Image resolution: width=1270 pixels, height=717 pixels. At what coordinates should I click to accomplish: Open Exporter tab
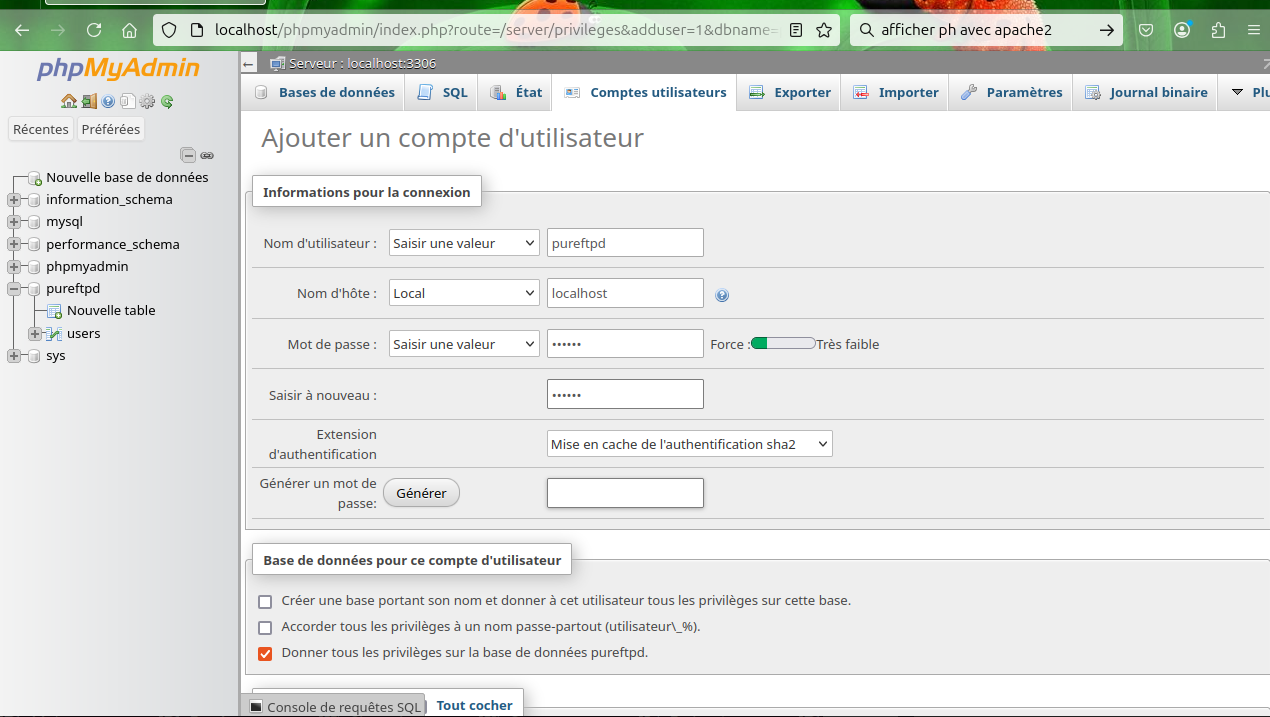pyautogui.click(x=790, y=92)
